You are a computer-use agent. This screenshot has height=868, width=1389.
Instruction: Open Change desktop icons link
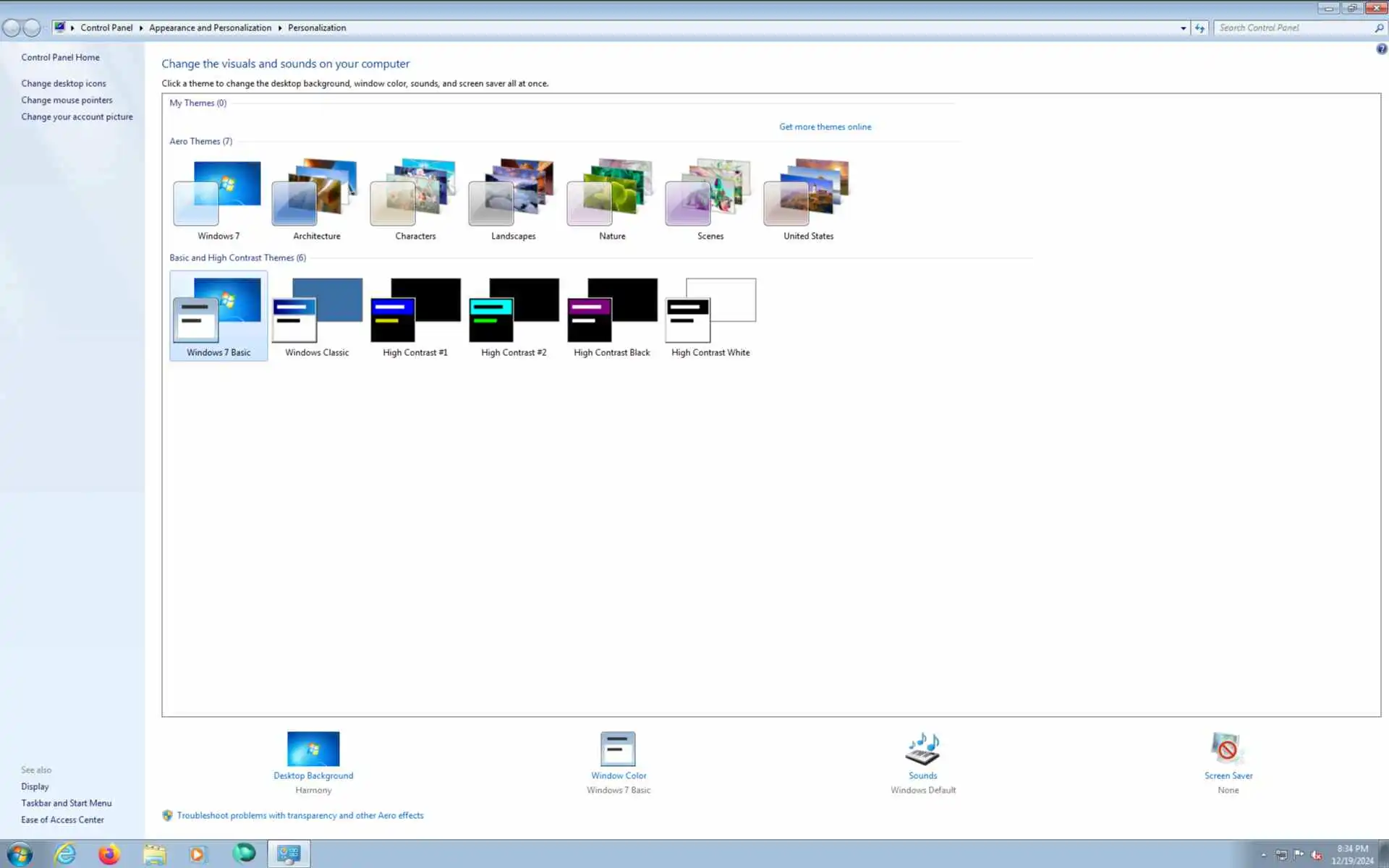64,83
